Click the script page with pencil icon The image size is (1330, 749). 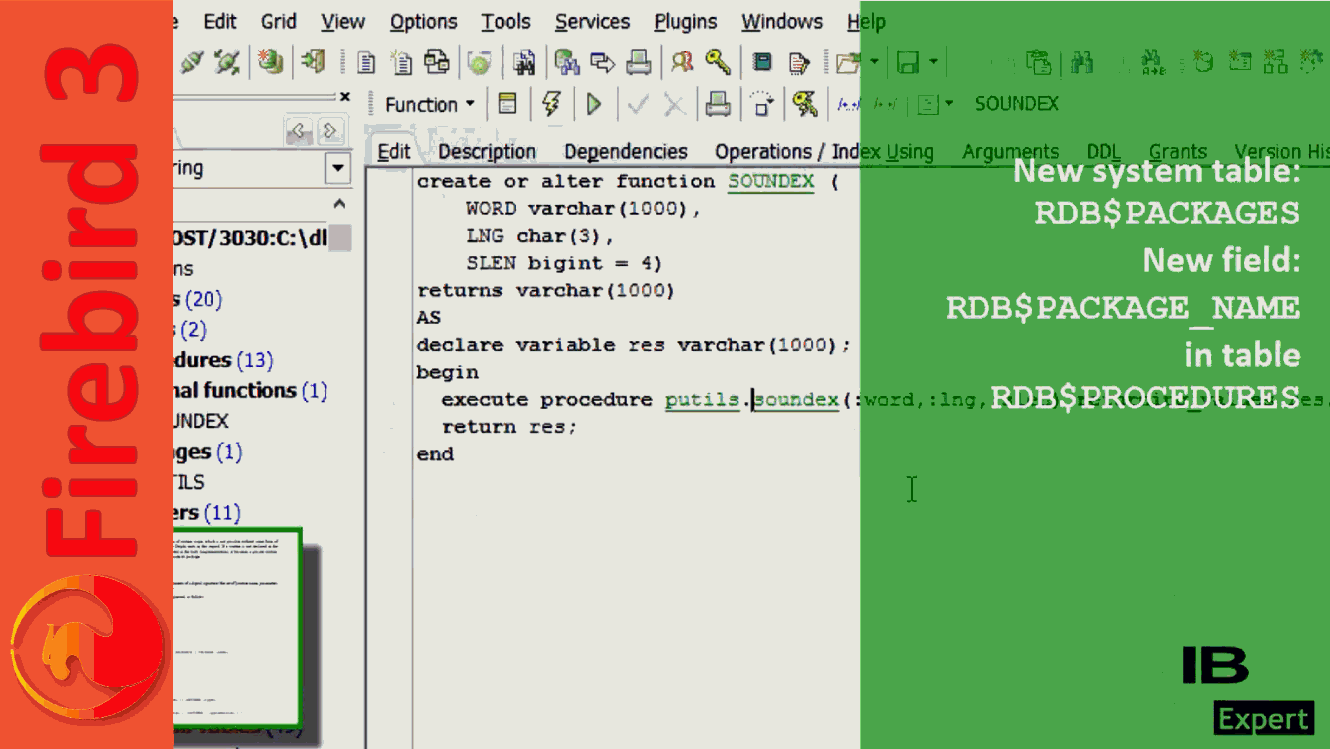(x=798, y=62)
